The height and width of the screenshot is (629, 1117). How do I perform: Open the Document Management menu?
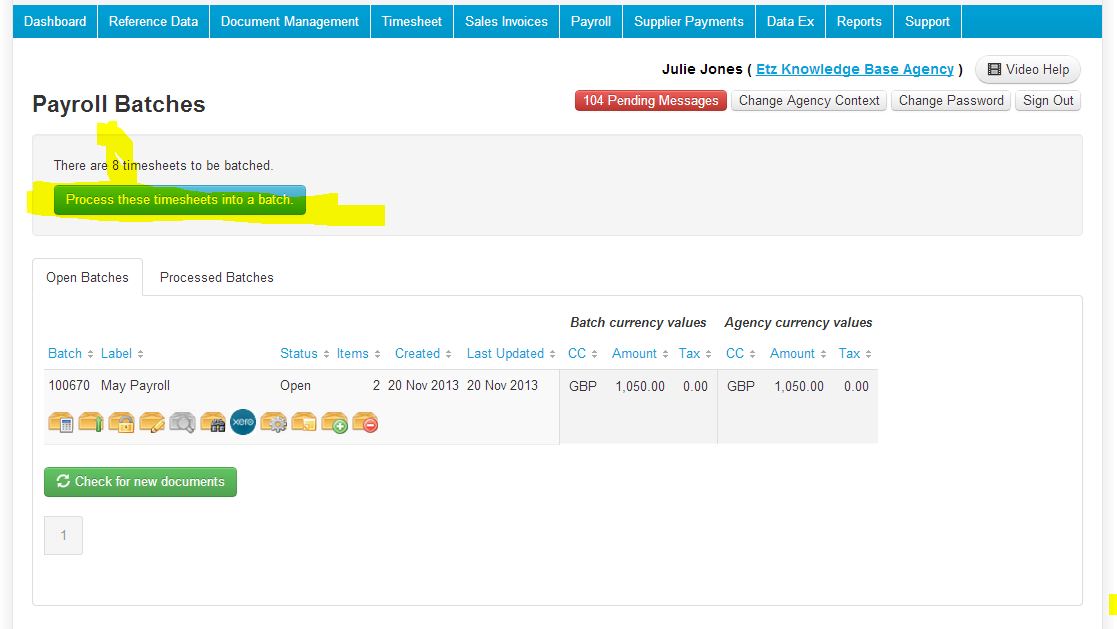(x=290, y=21)
